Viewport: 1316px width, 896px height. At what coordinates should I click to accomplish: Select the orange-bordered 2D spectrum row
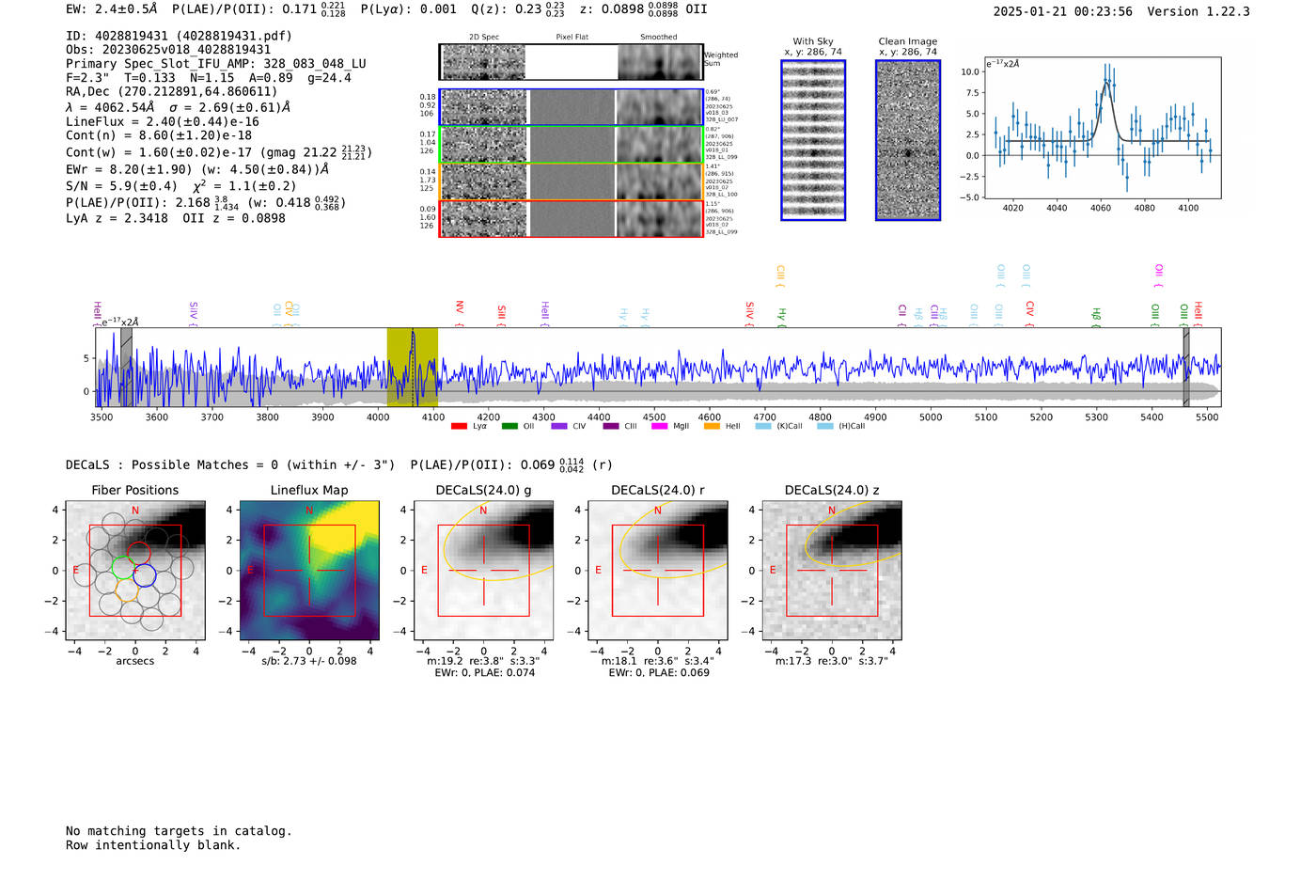click(572, 181)
